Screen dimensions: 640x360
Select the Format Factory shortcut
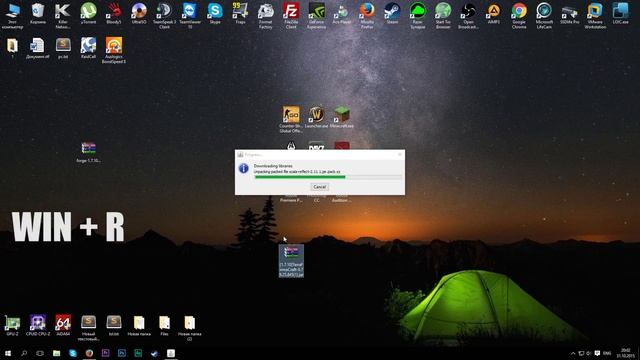266,16
